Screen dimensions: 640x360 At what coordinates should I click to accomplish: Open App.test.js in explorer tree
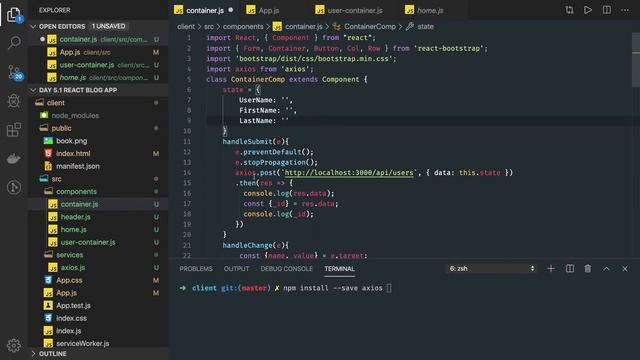tap(73, 305)
